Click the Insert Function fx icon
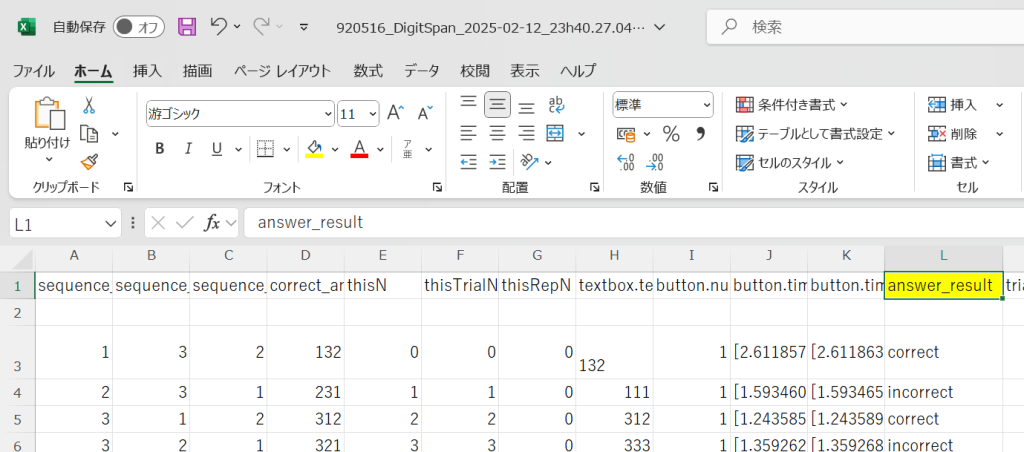Image resolution: width=1024 pixels, height=452 pixels. pos(212,223)
